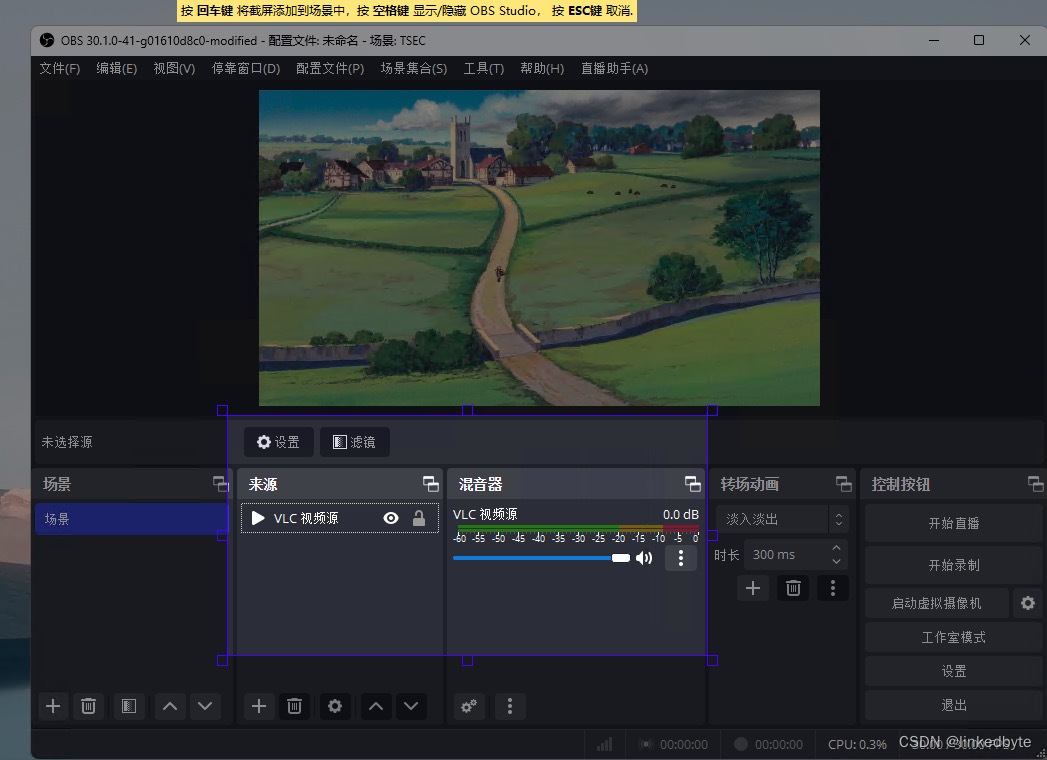
Task: Open the 配置文件(P) menu
Action: pos(330,69)
